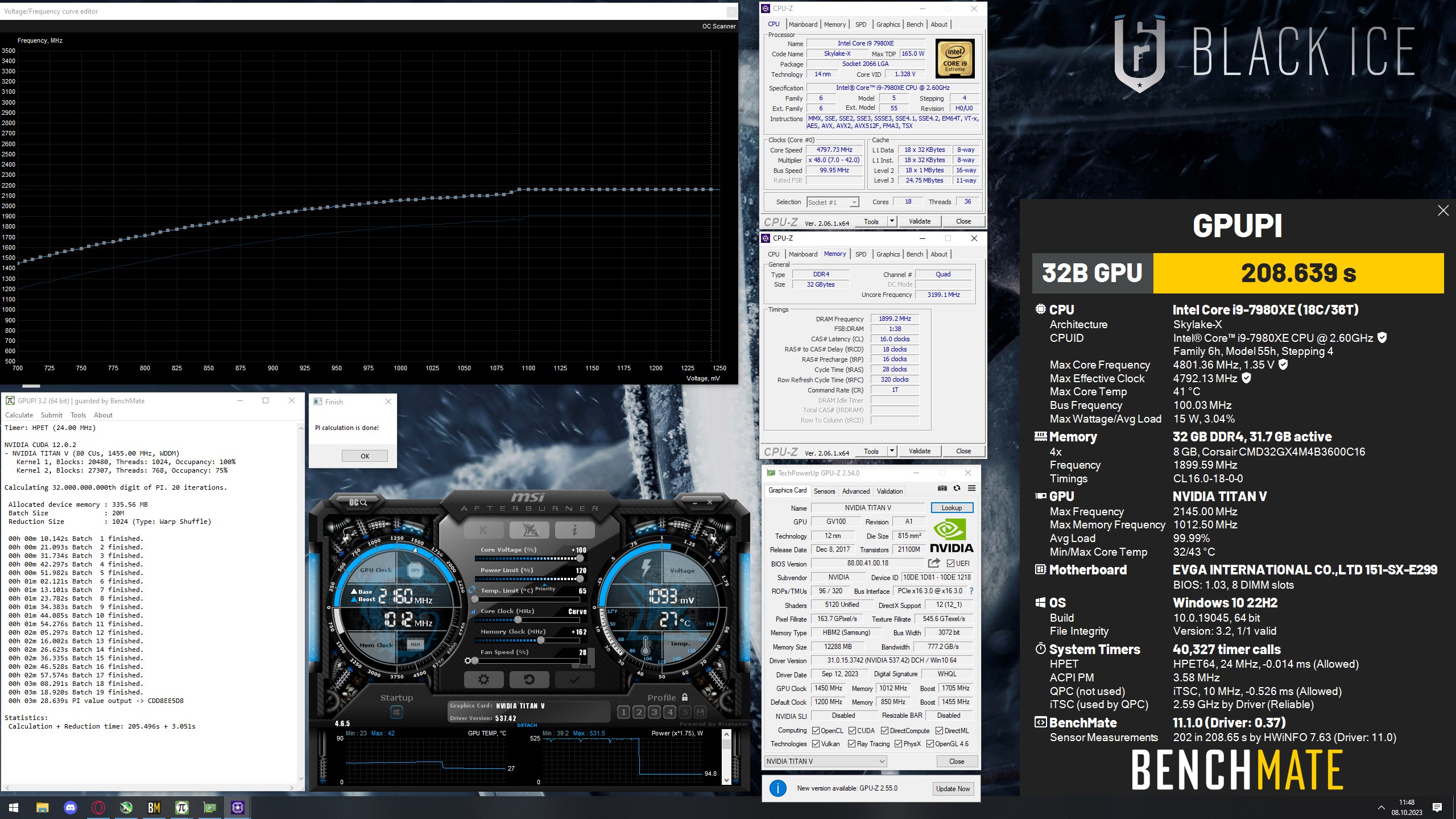Viewport: 1456px width, 819px height.
Task: Load Afterburner profile slot 3
Action: (654, 712)
